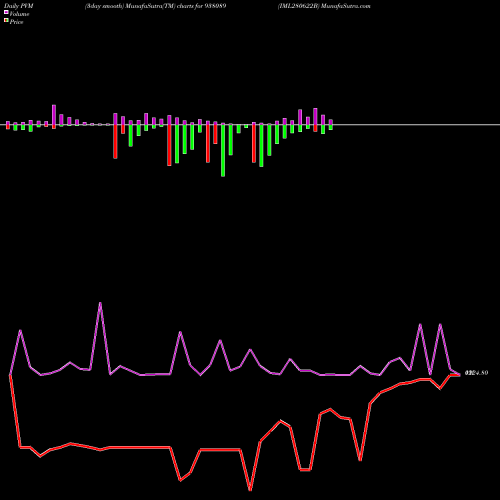The width and height of the screenshot is (500, 500).
Task: Click the Price legend color swatch
Action: pos(6,21)
